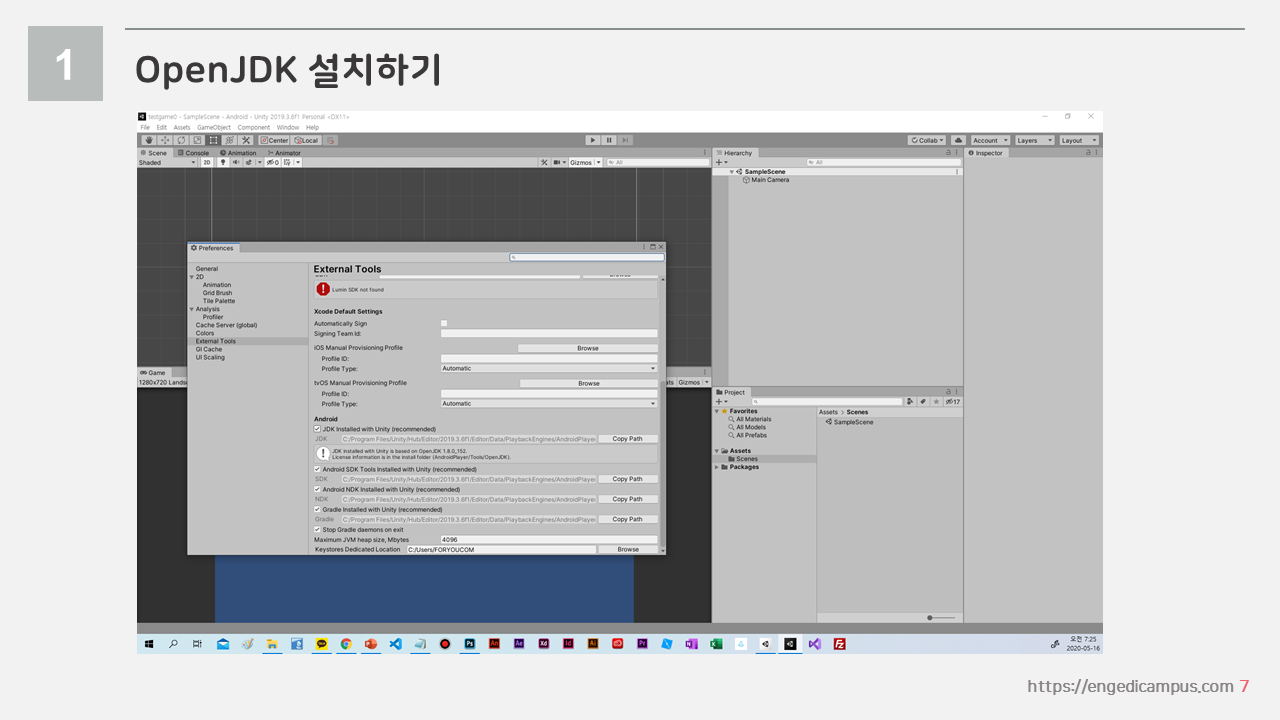Screen dimensions: 1280x720
Task: Collapse the SampleScene tree in Hierarchy
Action: [x=731, y=172]
